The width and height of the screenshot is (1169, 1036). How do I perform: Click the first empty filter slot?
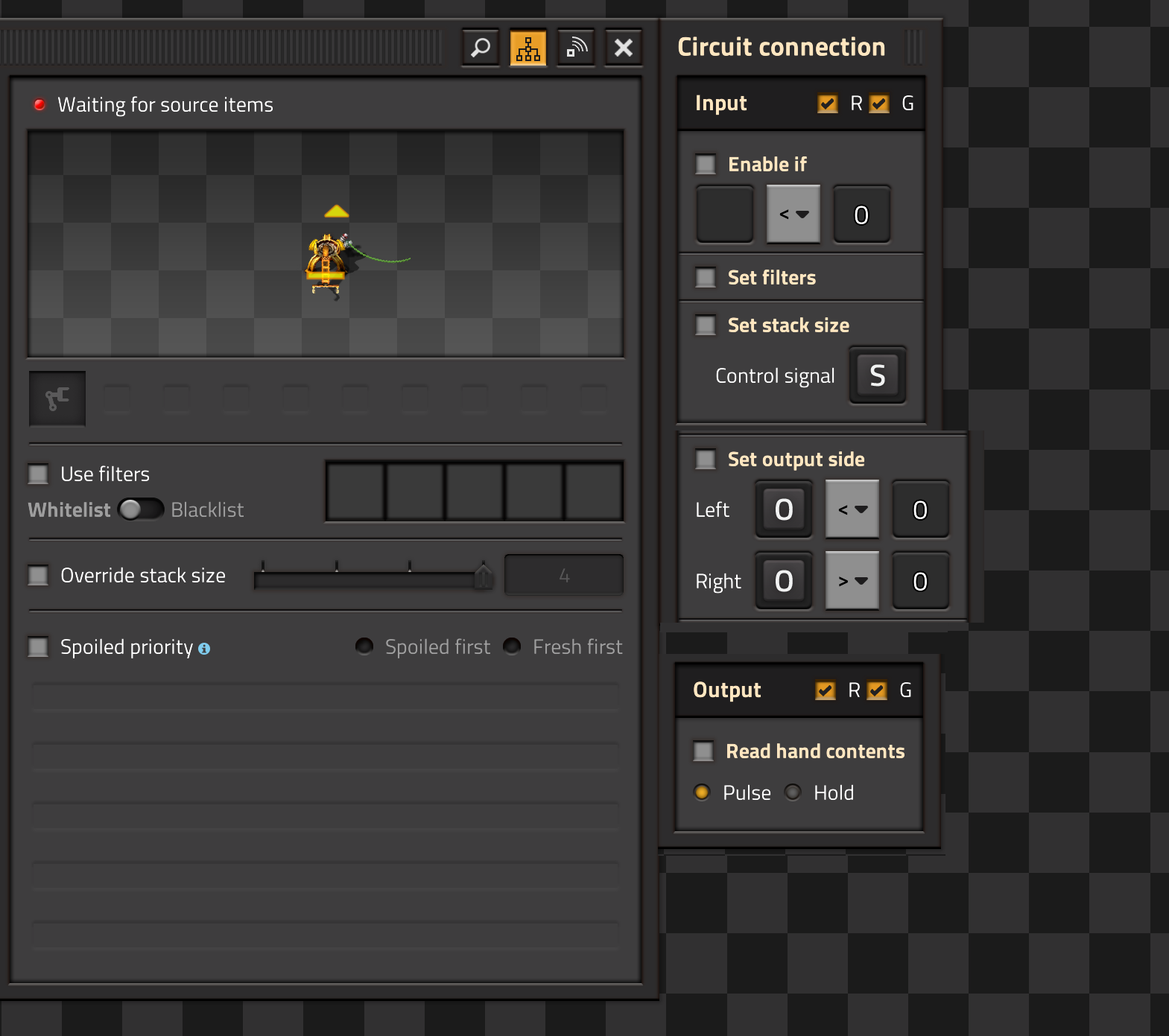pyautogui.click(x=356, y=492)
